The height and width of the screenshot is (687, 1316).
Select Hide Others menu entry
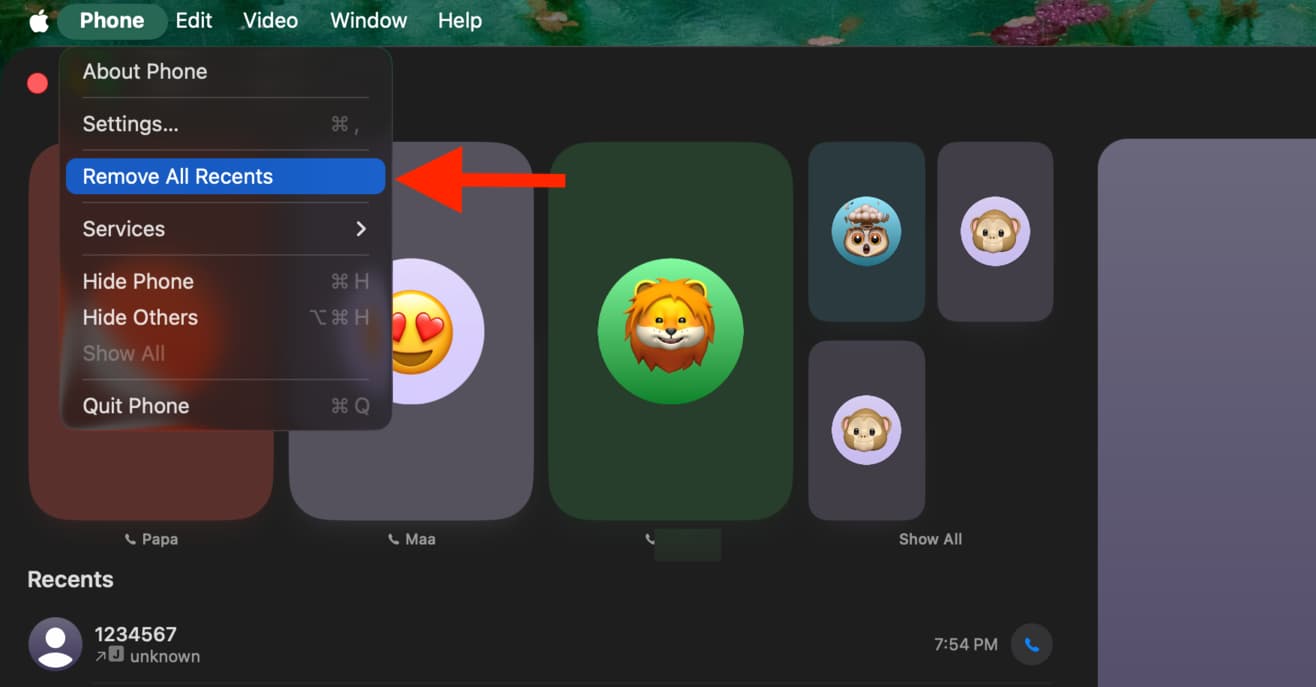click(x=225, y=317)
